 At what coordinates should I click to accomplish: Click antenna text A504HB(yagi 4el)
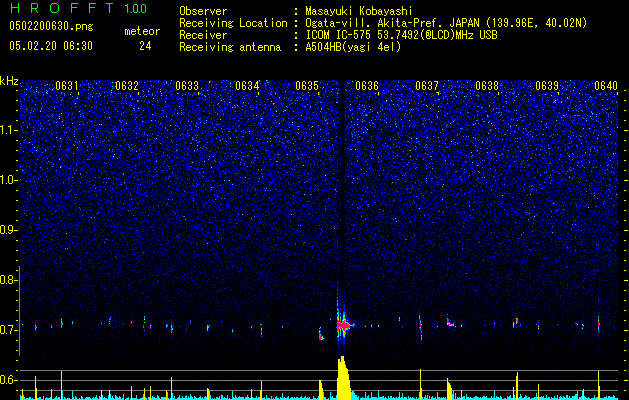tap(353, 47)
